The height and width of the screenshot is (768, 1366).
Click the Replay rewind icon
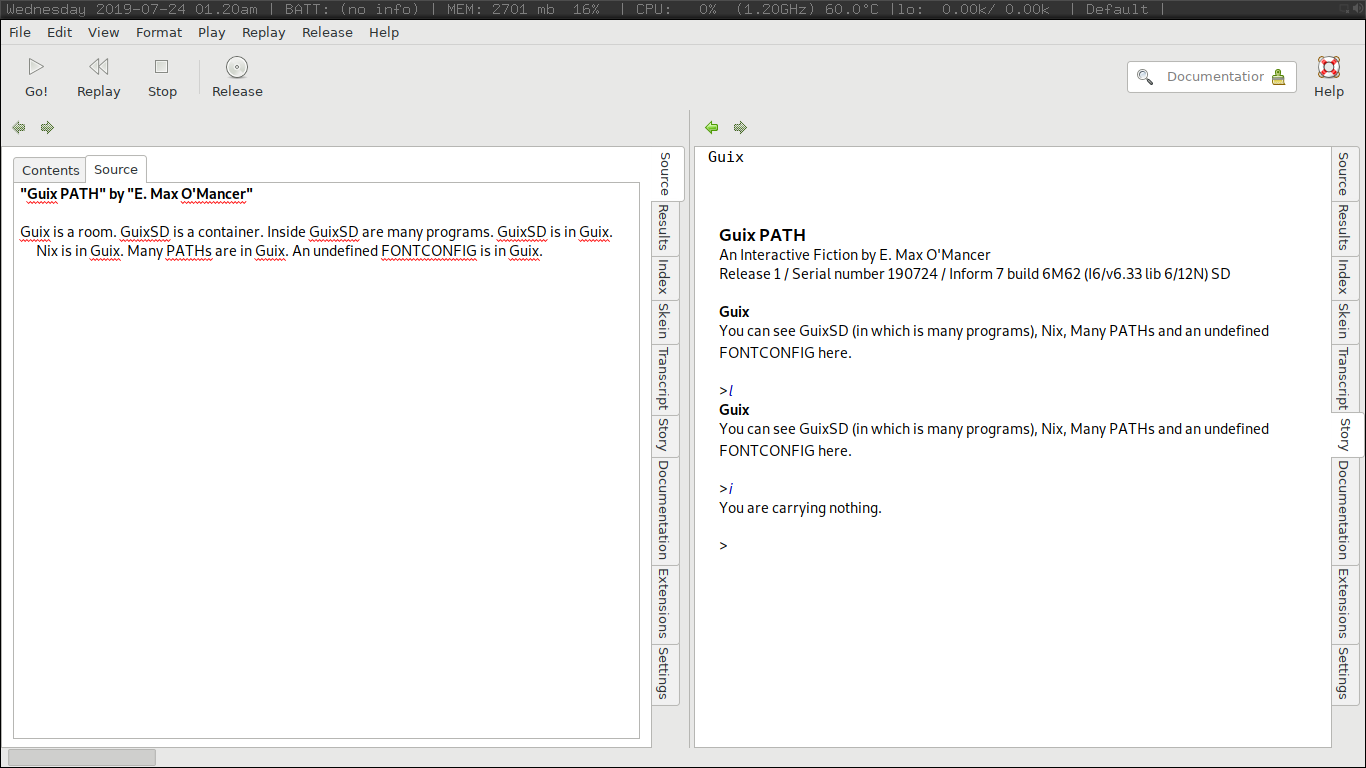[98, 67]
